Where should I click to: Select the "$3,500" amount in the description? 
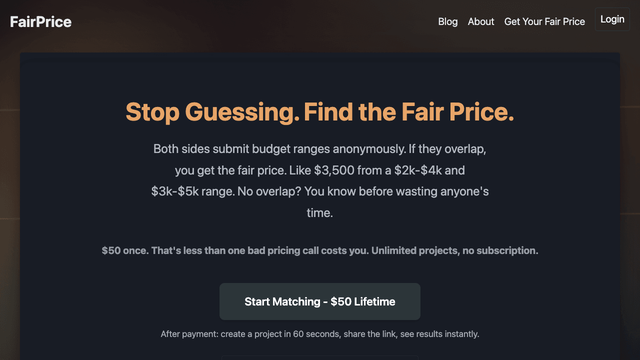(334, 170)
